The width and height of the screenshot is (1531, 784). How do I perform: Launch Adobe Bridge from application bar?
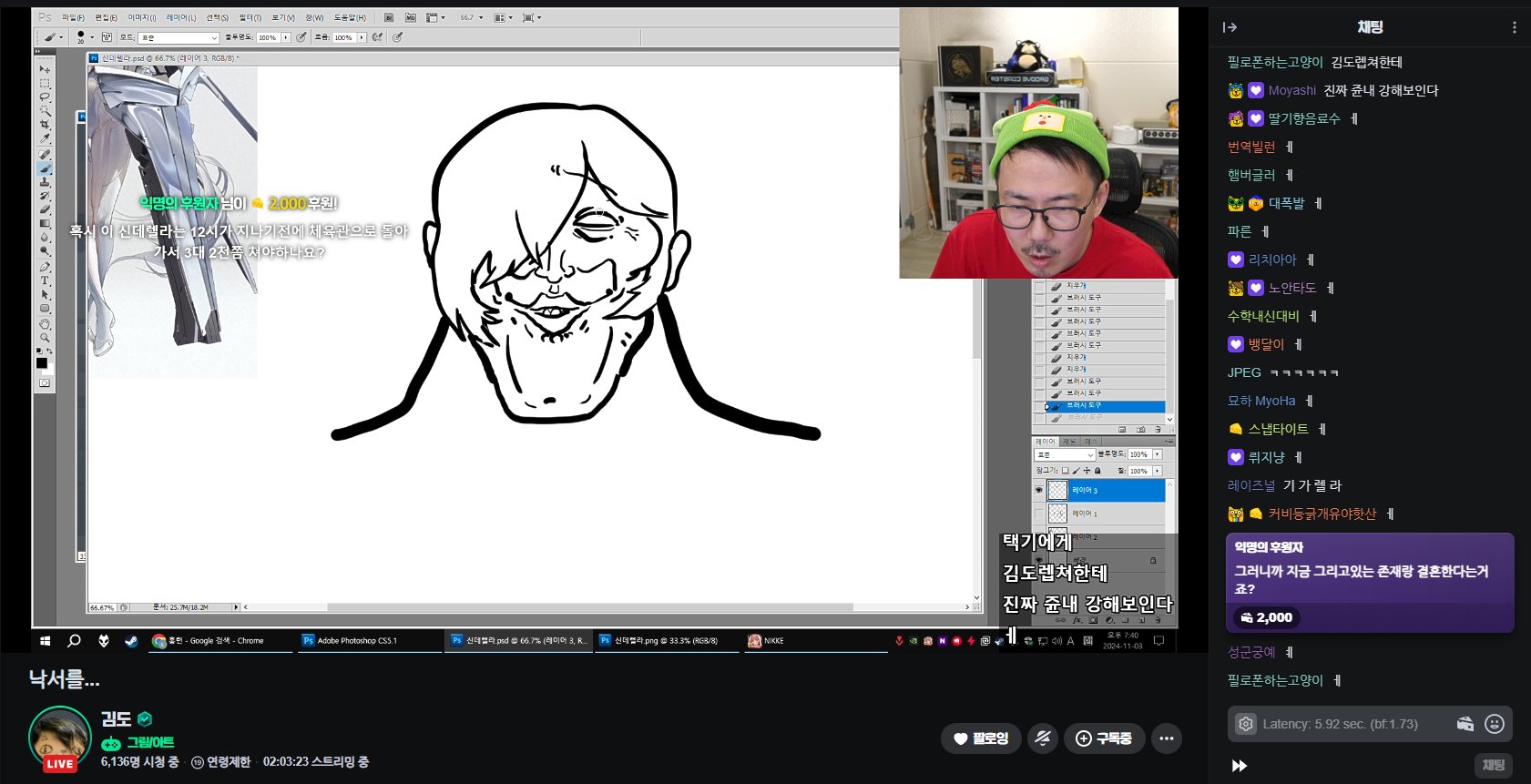(389, 17)
